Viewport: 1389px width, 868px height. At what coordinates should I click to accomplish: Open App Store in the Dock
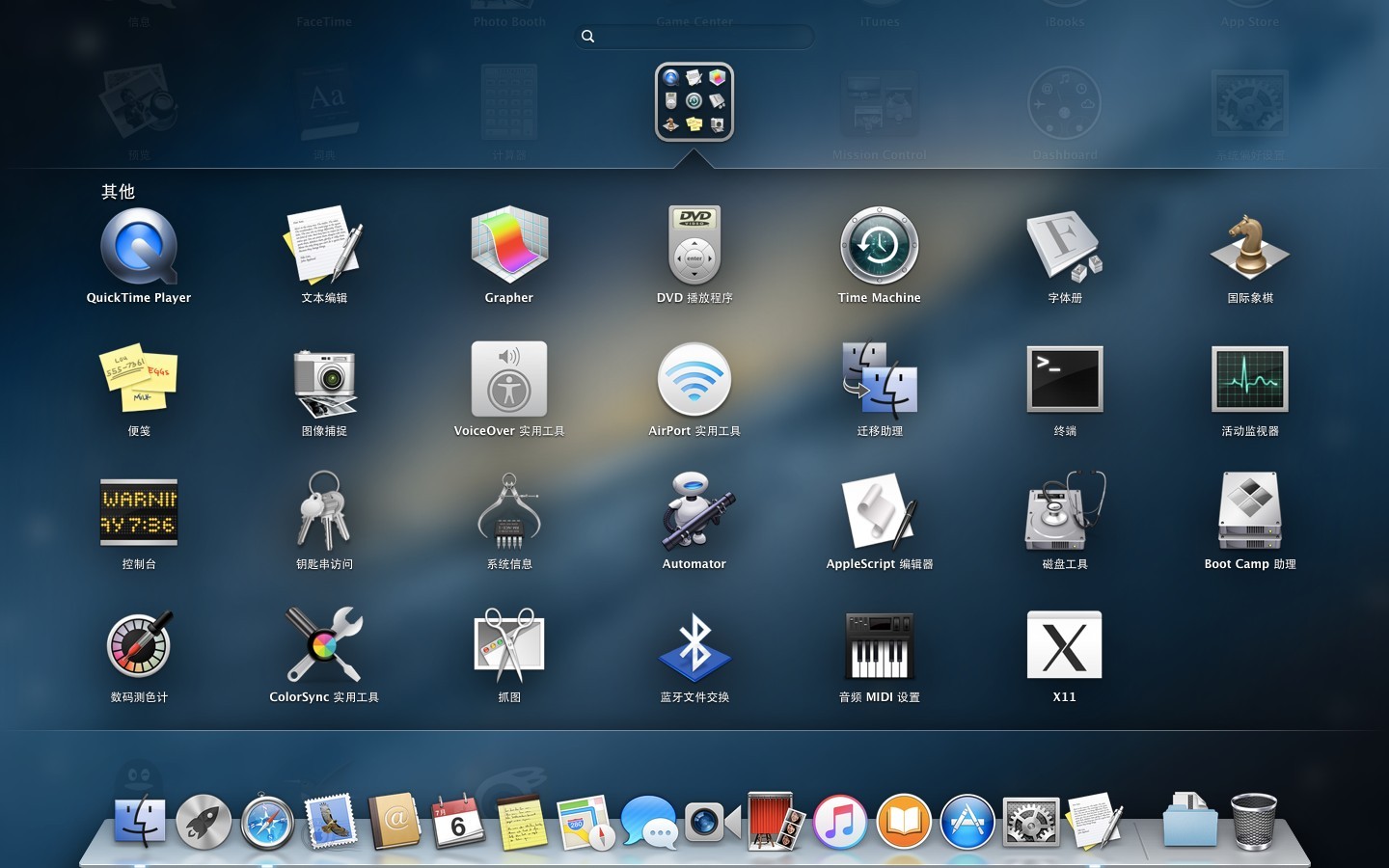[x=967, y=822]
